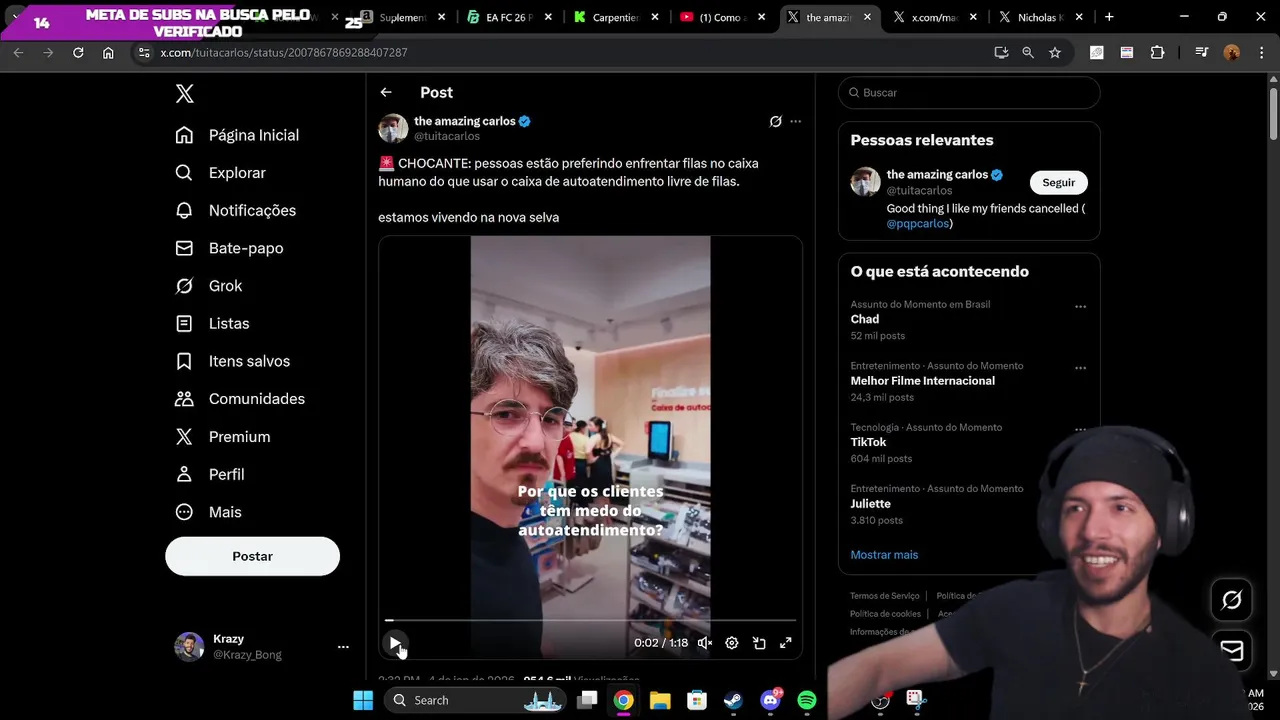1280x720 pixels.
Task: Open video settings gear
Action: click(x=732, y=643)
